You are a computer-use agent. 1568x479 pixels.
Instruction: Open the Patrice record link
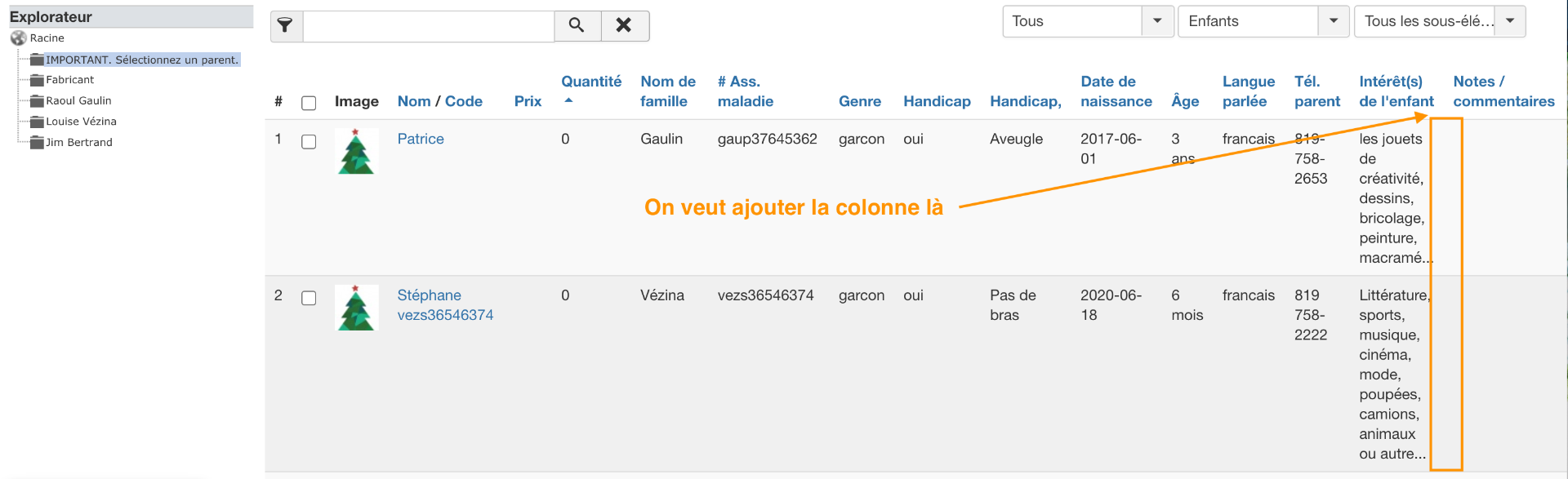click(421, 139)
